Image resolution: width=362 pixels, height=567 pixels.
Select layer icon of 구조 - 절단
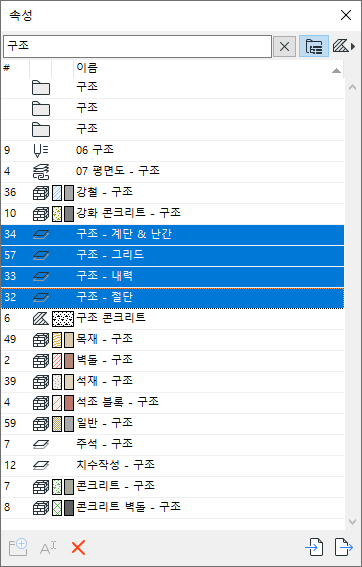pyautogui.click(x=41, y=298)
